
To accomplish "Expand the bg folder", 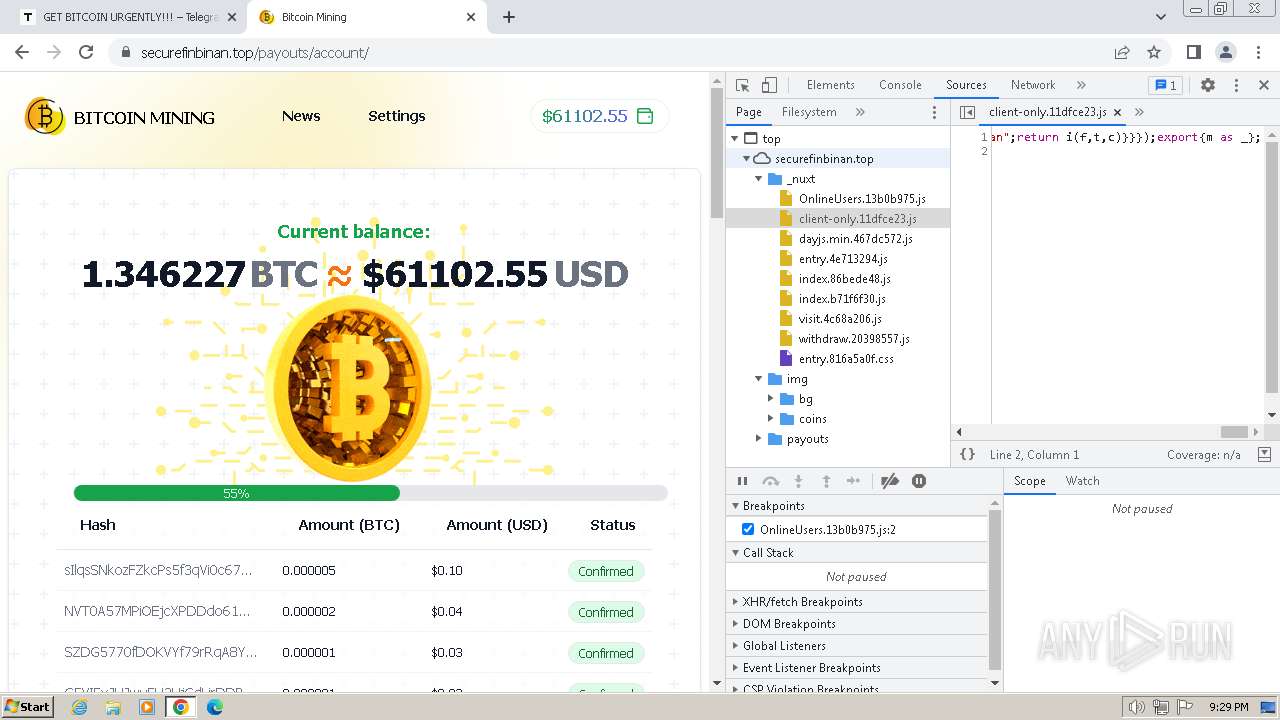I will (771, 399).
